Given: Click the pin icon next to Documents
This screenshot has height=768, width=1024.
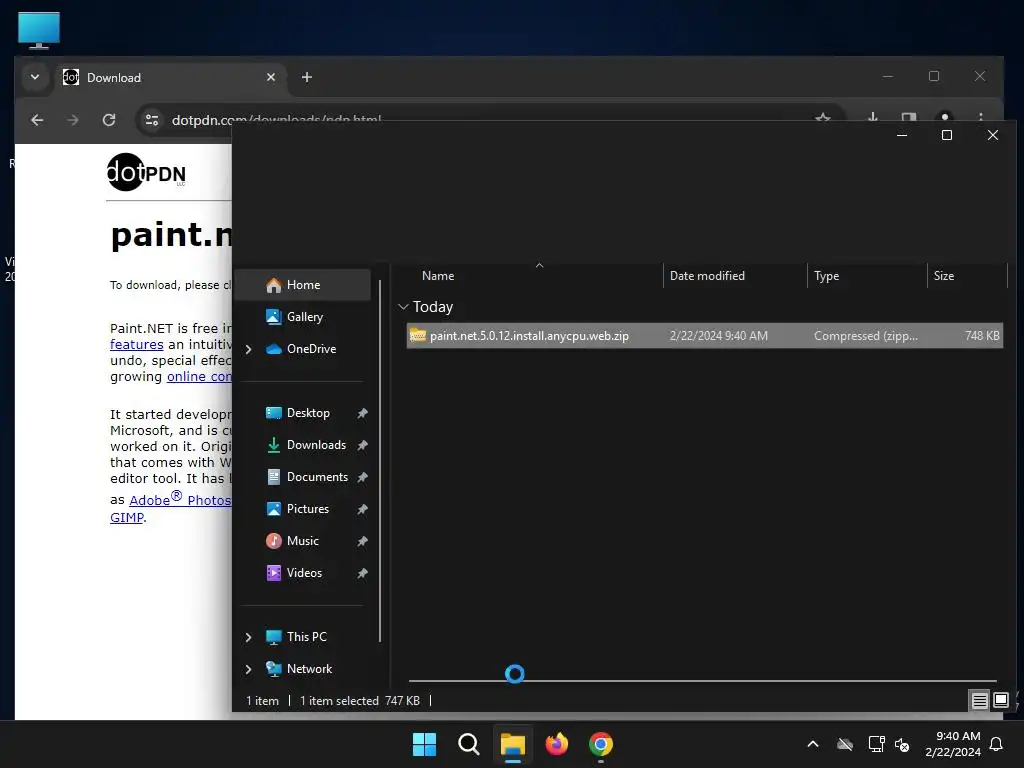Looking at the screenshot, I should pos(362,477).
